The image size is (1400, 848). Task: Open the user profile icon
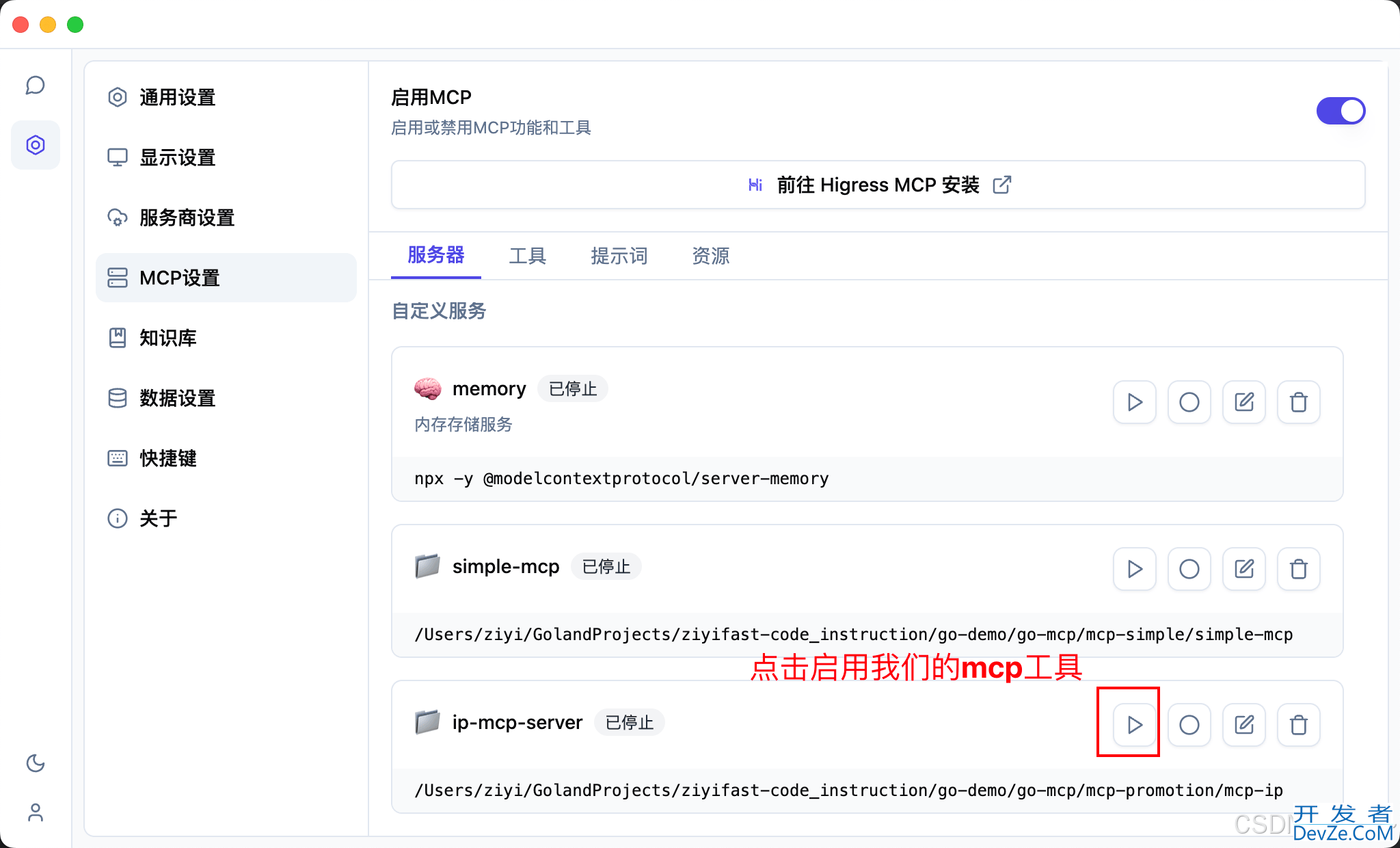pyautogui.click(x=36, y=812)
